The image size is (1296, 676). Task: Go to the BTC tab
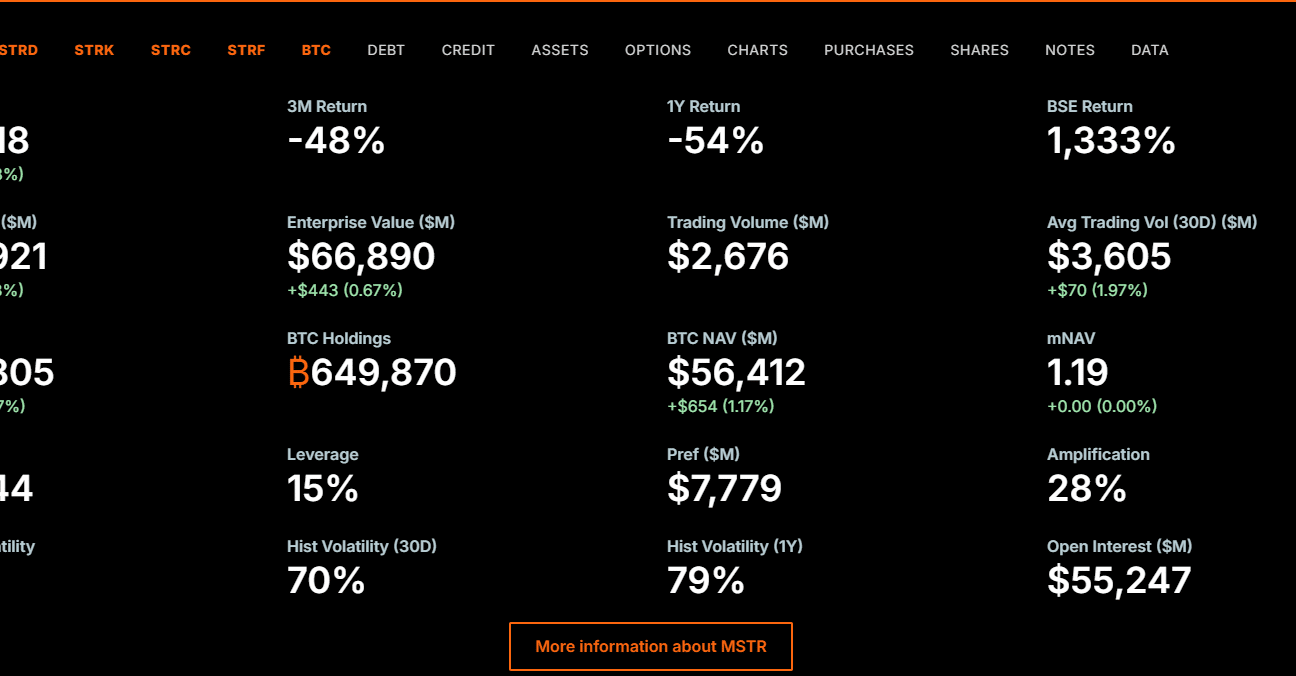[316, 50]
